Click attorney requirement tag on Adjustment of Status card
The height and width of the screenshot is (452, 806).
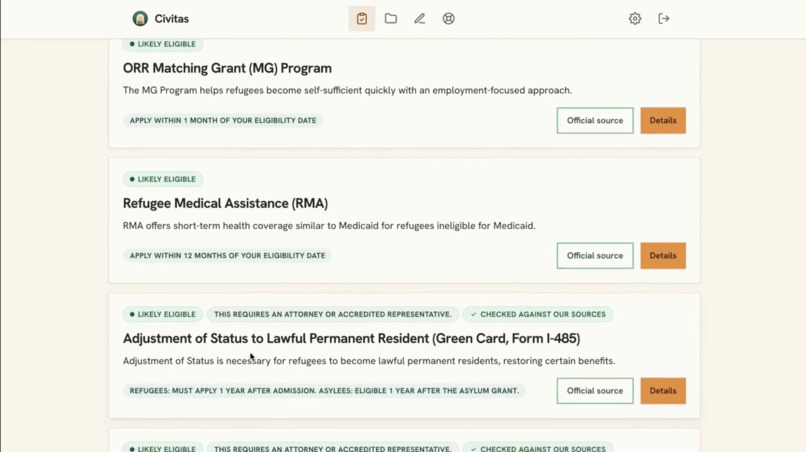333,314
